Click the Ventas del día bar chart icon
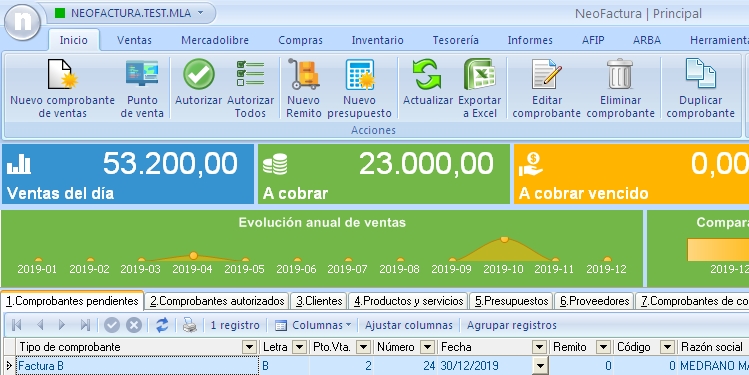Image resolution: width=749 pixels, height=375 pixels. point(19,163)
